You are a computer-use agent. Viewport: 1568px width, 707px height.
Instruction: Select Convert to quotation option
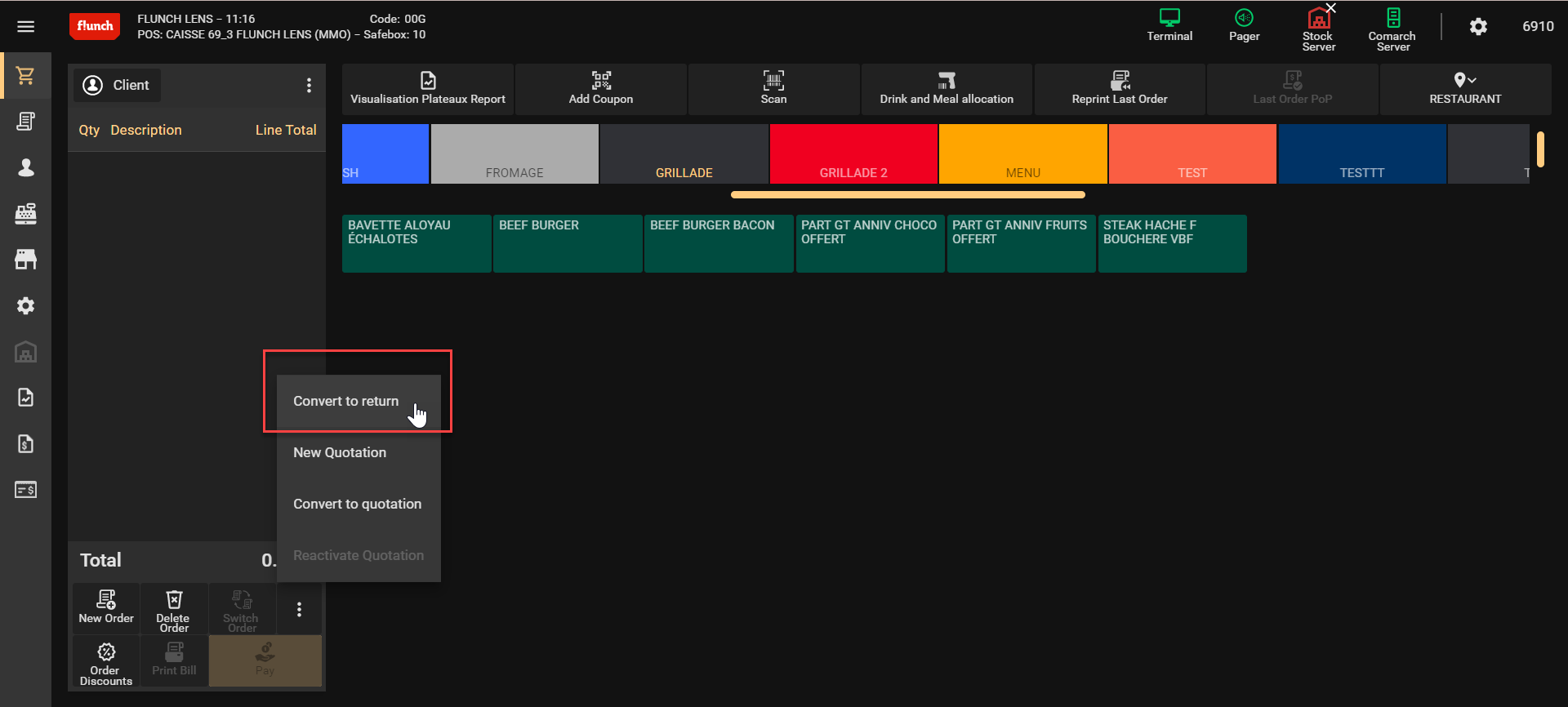(x=357, y=505)
